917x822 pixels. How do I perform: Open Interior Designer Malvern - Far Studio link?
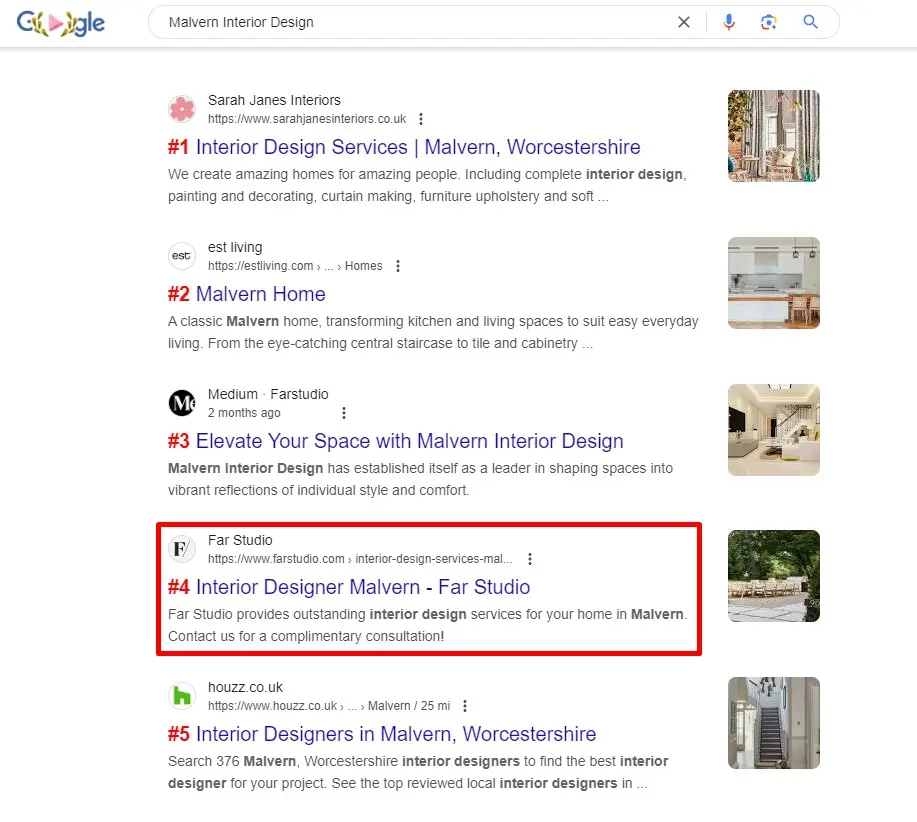point(362,587)
